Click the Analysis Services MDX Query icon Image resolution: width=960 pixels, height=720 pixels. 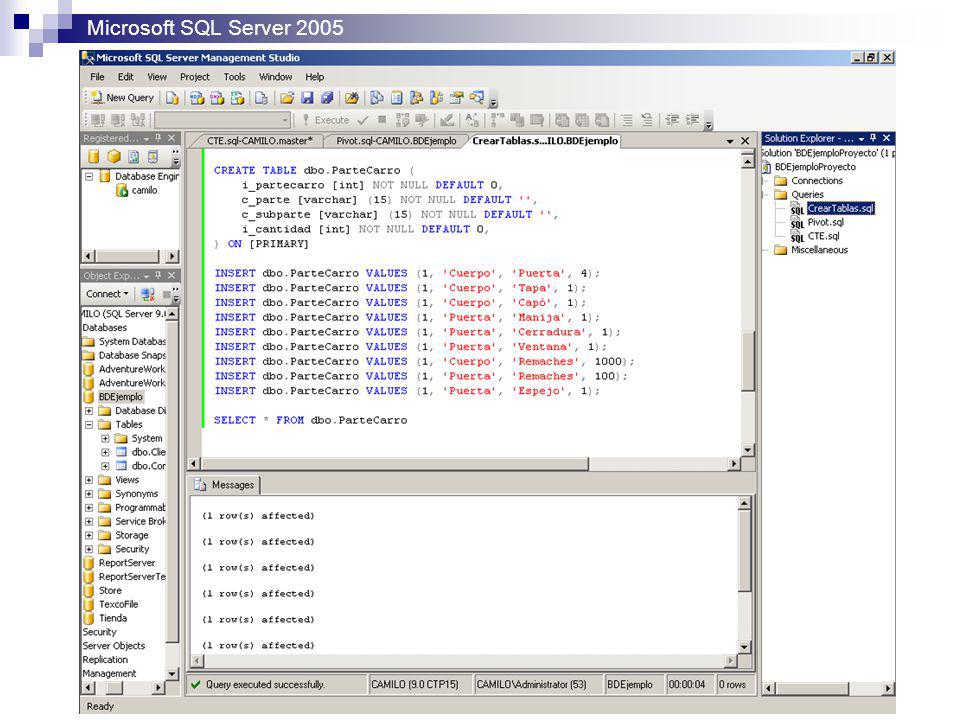pos(197,98)
